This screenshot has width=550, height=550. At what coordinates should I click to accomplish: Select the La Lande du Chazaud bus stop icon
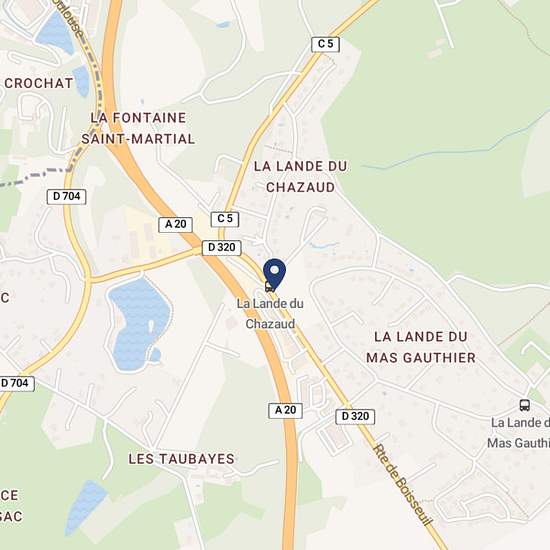(x=269, y=287)
